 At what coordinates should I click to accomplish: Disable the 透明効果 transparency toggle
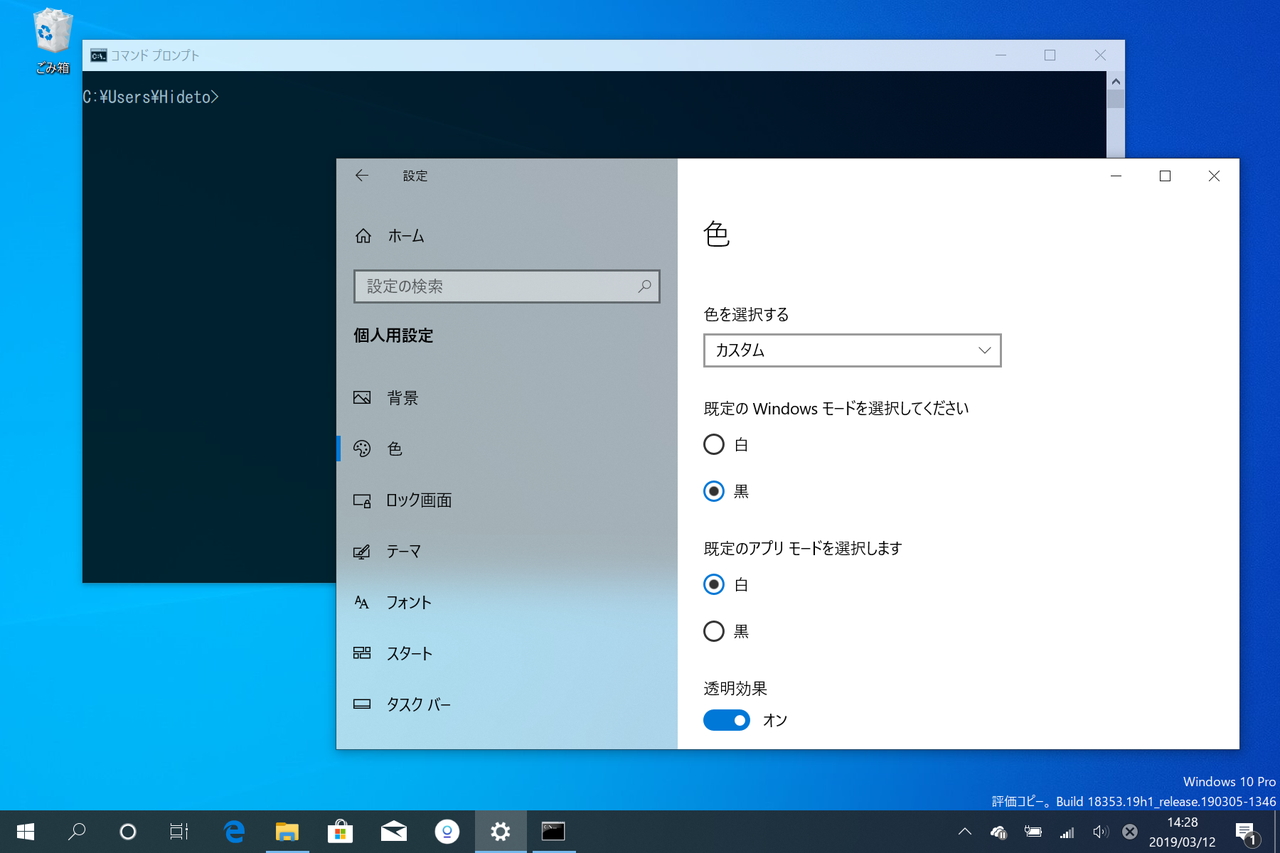point(726,720)
